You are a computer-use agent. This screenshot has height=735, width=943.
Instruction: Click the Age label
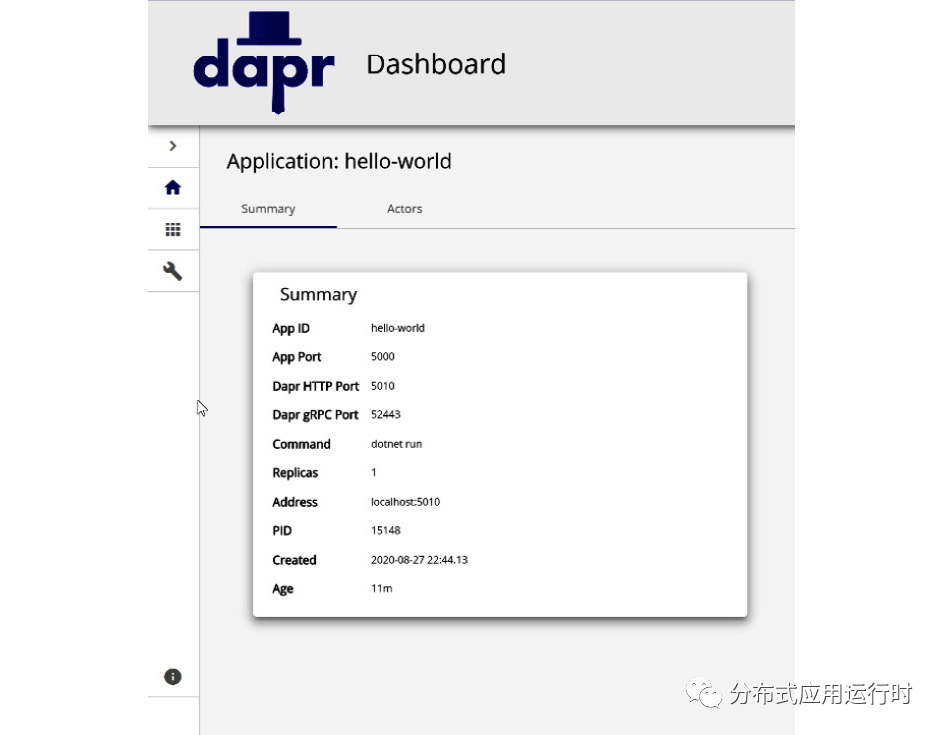point(283,589)
